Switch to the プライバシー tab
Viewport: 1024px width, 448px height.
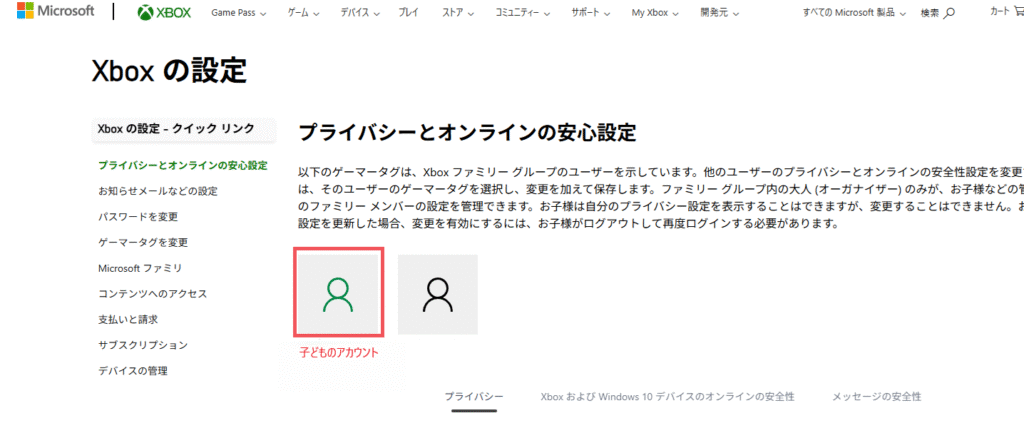(x=474, y=396)
